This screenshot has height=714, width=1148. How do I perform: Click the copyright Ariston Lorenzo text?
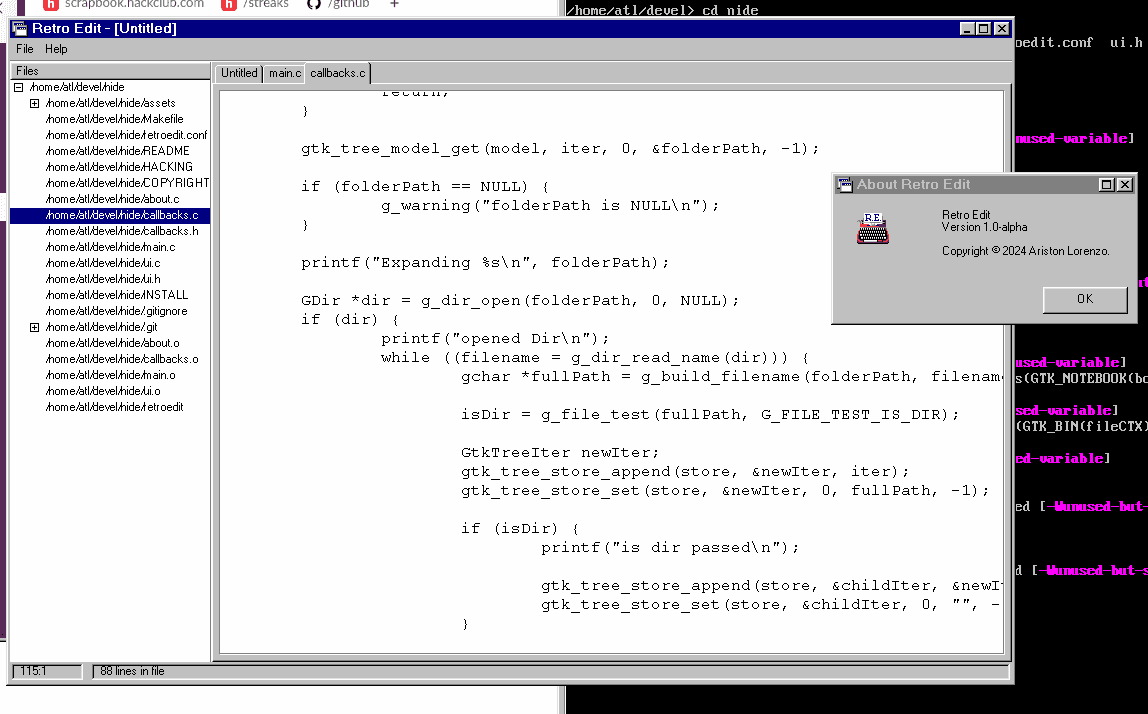[1025, 251]
